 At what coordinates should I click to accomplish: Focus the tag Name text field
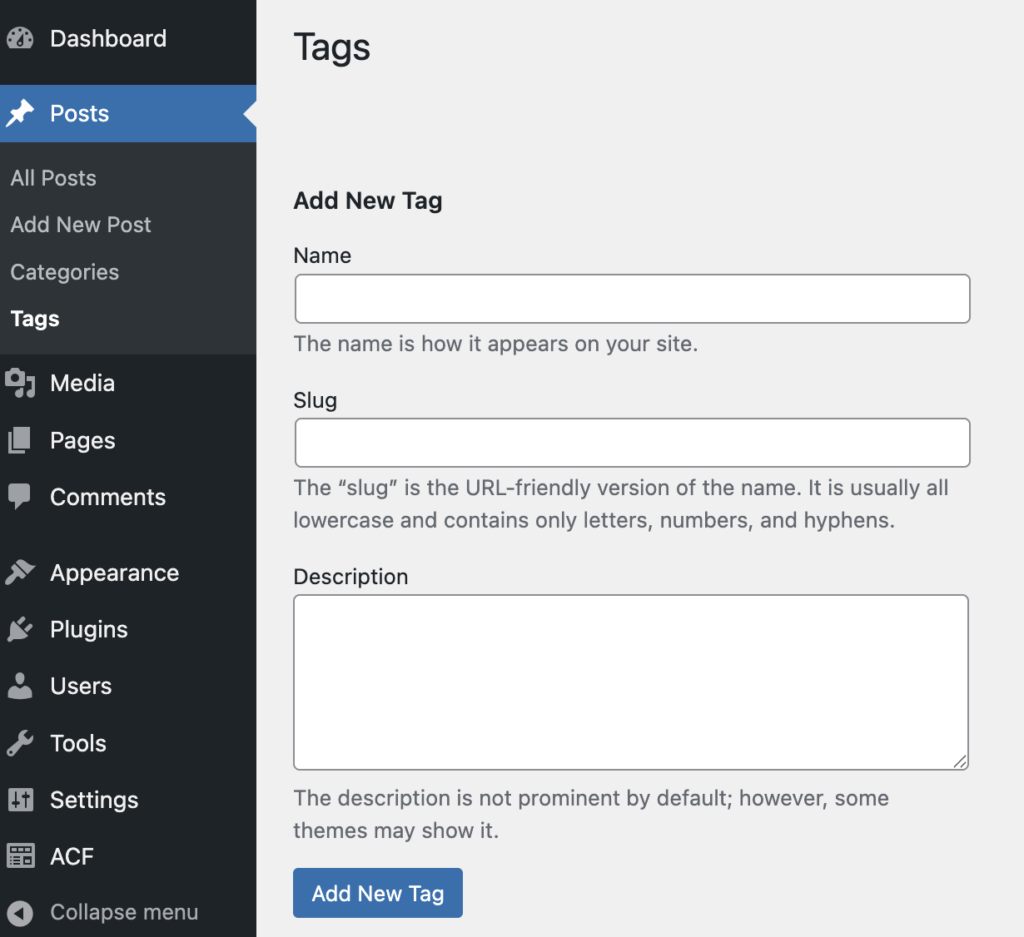632,299
